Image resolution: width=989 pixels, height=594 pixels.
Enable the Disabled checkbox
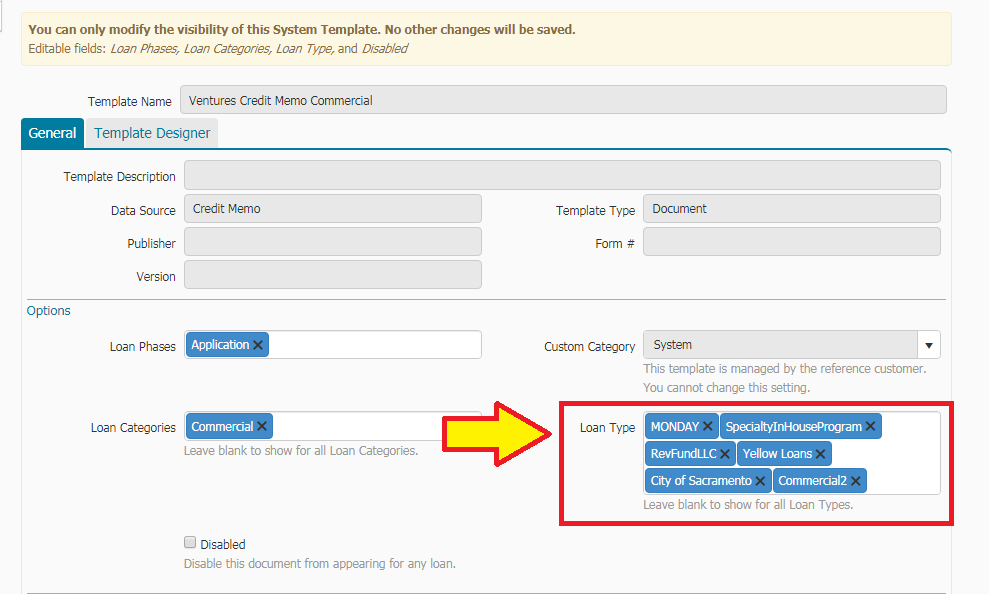click(x=189, y=542)
